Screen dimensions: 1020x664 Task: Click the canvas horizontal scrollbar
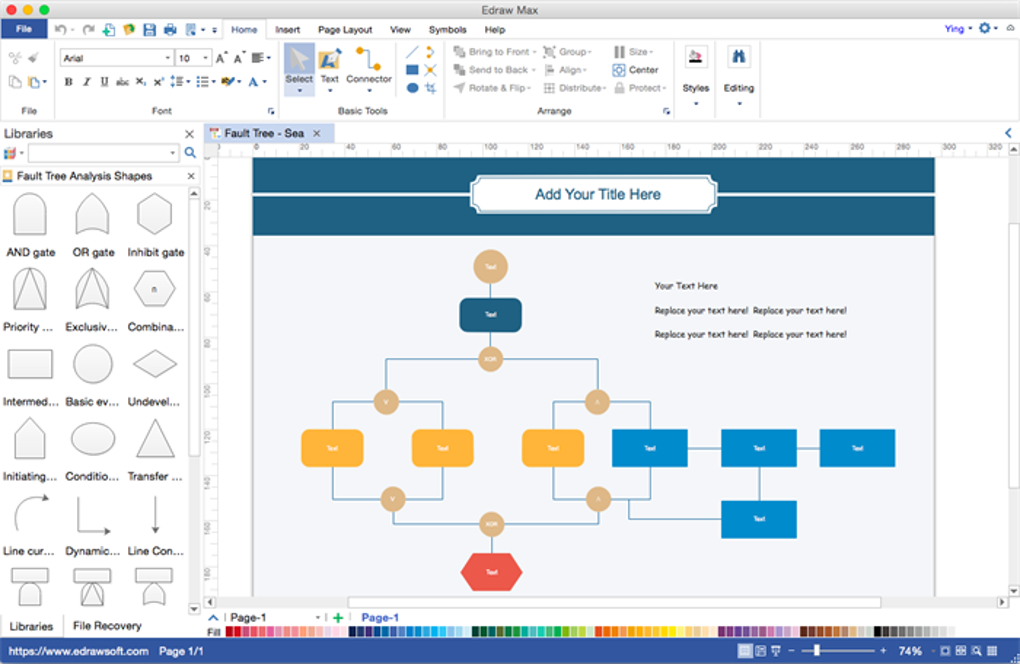pos(613,602)
